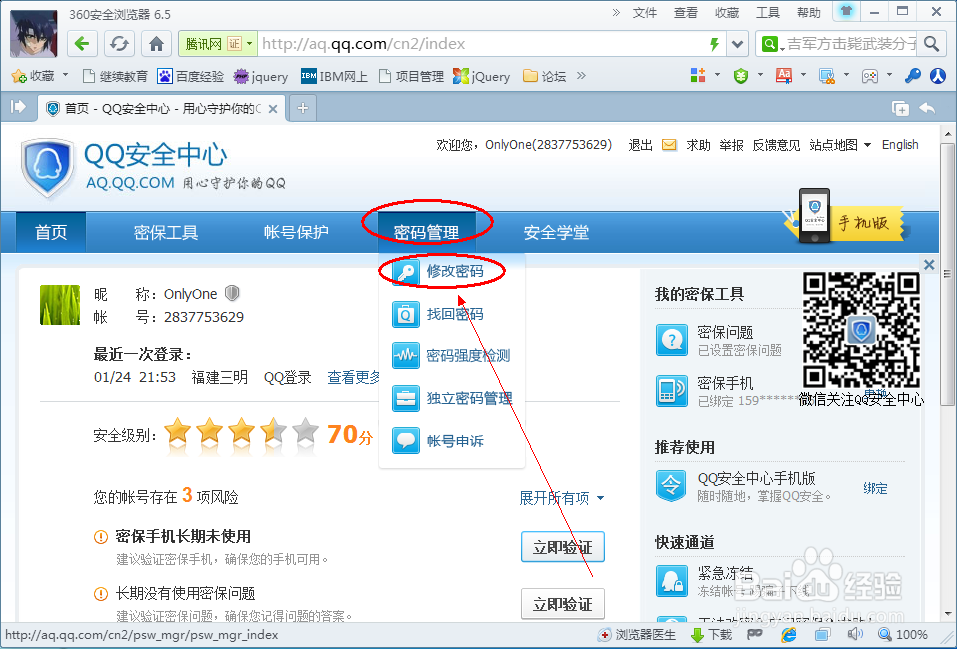Open the 继续教育 bookmark
This screenshot has height=649, width=957.
pos(115,76)
